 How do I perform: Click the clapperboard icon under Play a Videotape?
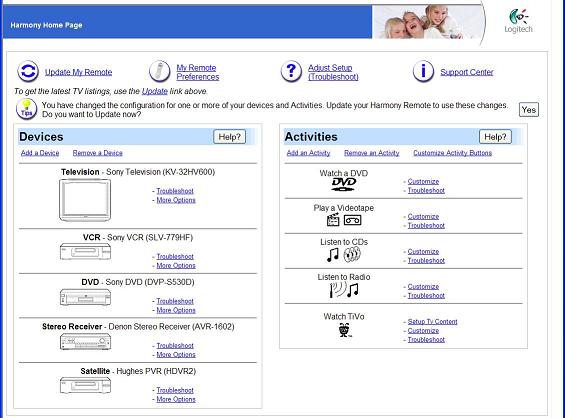click(333, 219)
